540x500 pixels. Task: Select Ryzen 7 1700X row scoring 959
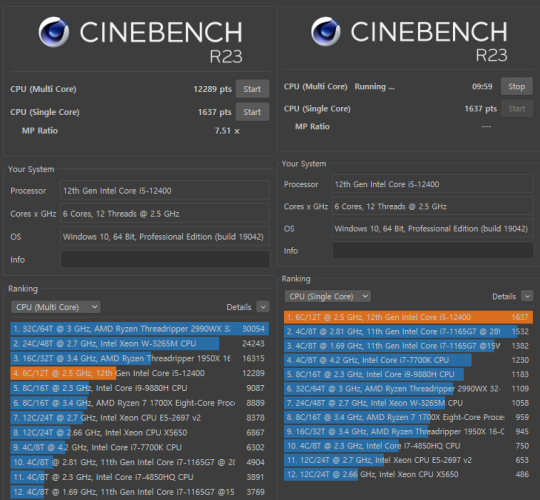(x=408, y=417)
